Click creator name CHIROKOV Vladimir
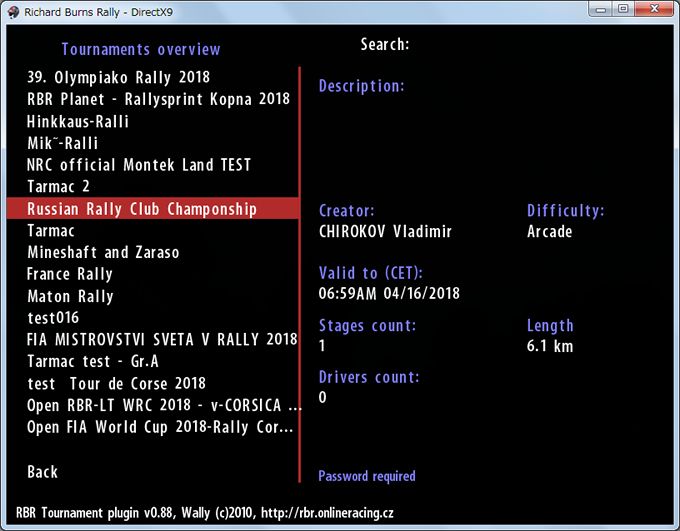680x531 pixels. [x=385, y=231]
